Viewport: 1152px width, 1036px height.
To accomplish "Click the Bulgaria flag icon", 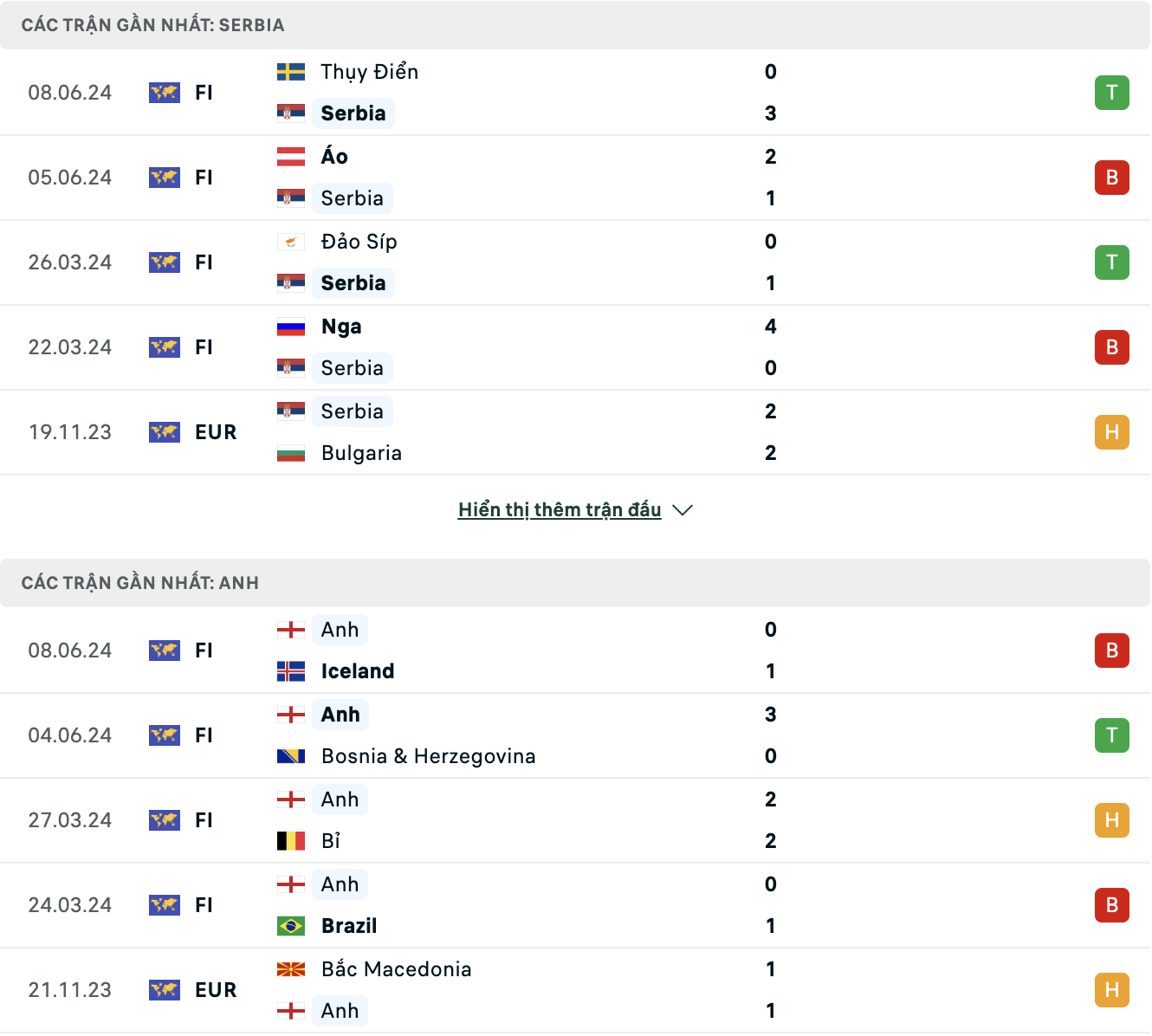I will (291, 453).
